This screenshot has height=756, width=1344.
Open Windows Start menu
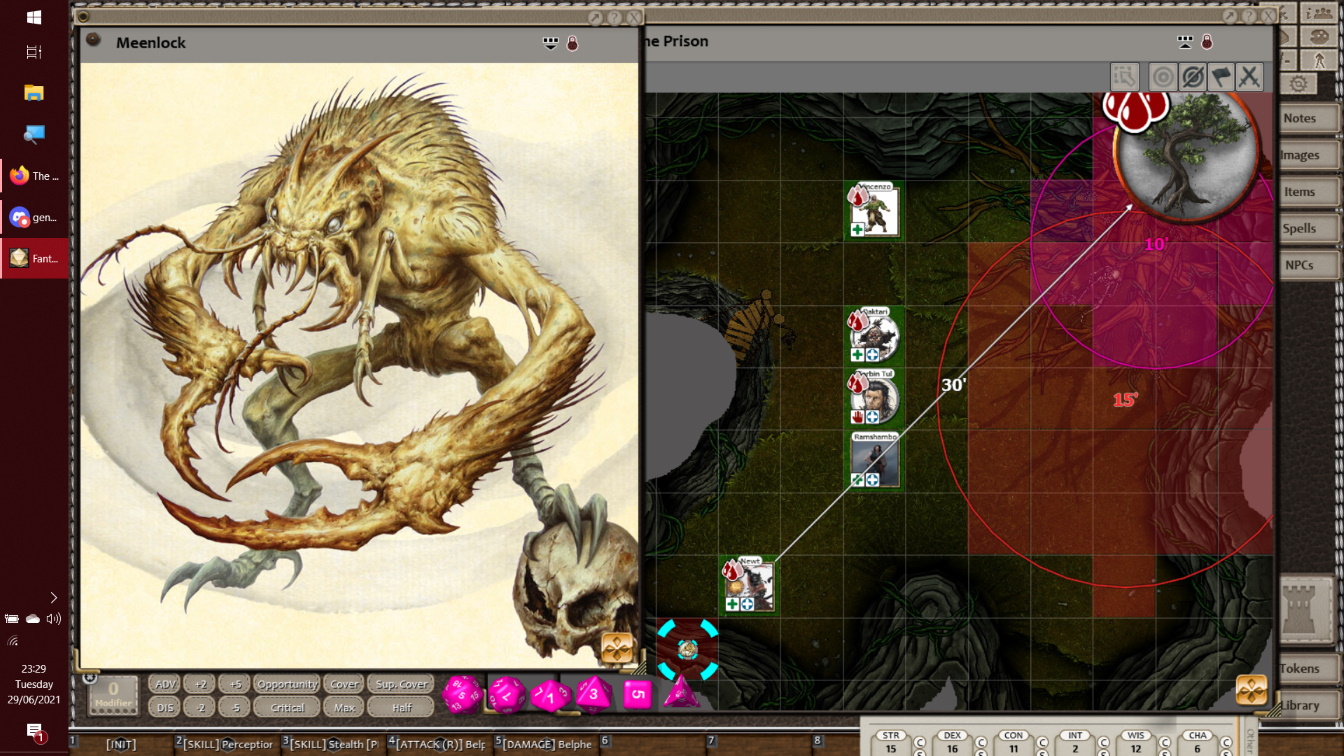pyautogui.click(x=34, y=18)
